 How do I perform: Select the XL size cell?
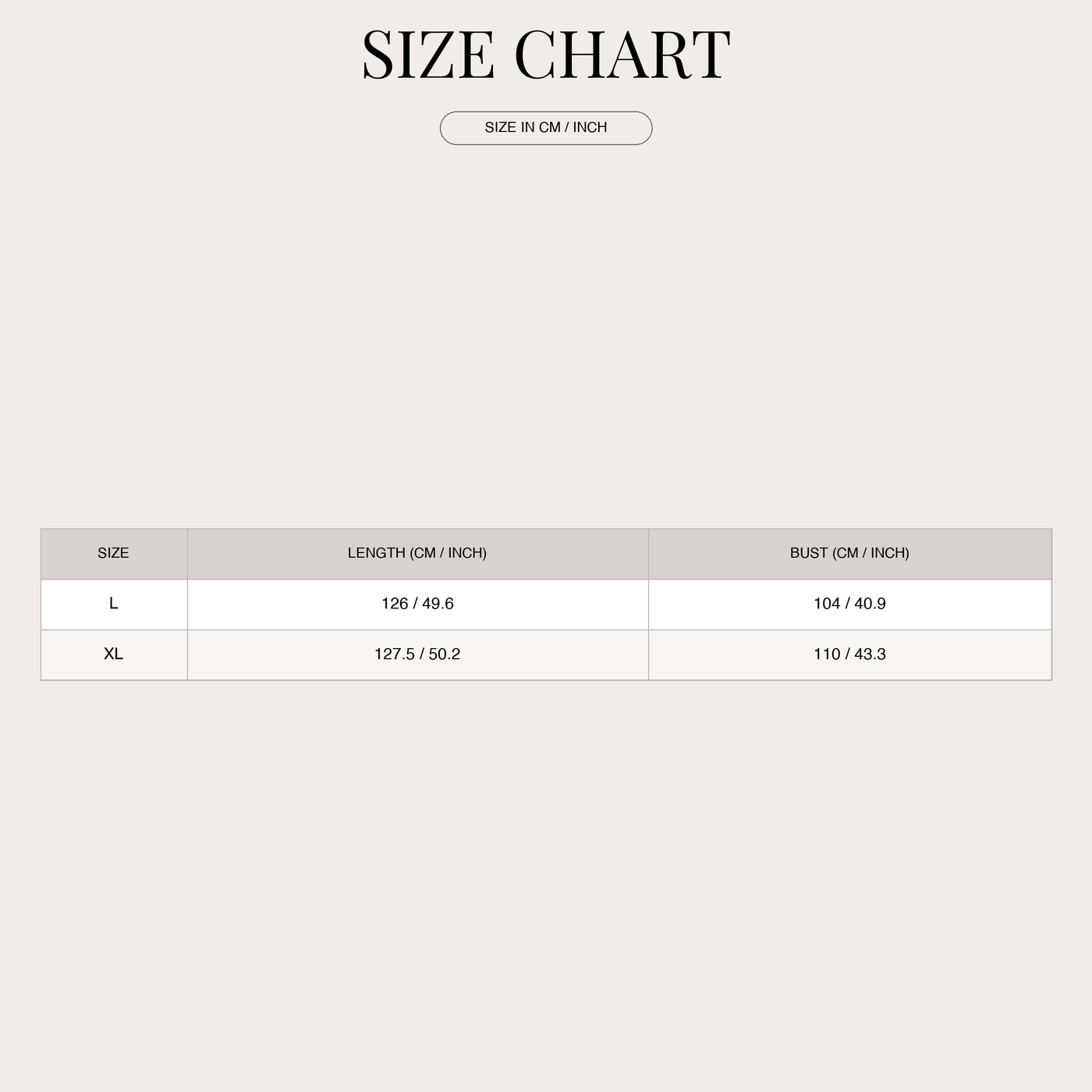tap(114, 655)
